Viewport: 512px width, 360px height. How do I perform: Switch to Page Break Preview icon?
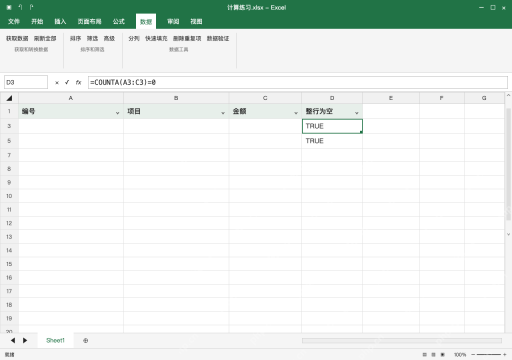[x=443, y=355]
